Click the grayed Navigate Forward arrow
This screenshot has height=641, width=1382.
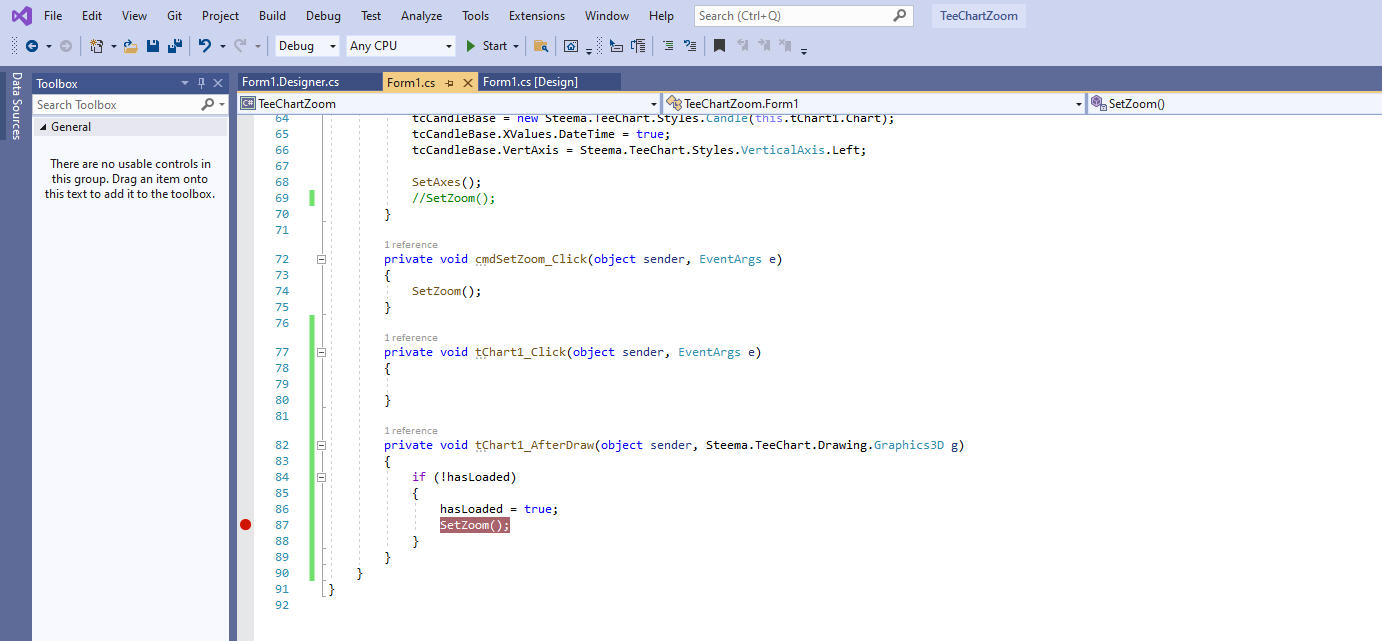66,46
